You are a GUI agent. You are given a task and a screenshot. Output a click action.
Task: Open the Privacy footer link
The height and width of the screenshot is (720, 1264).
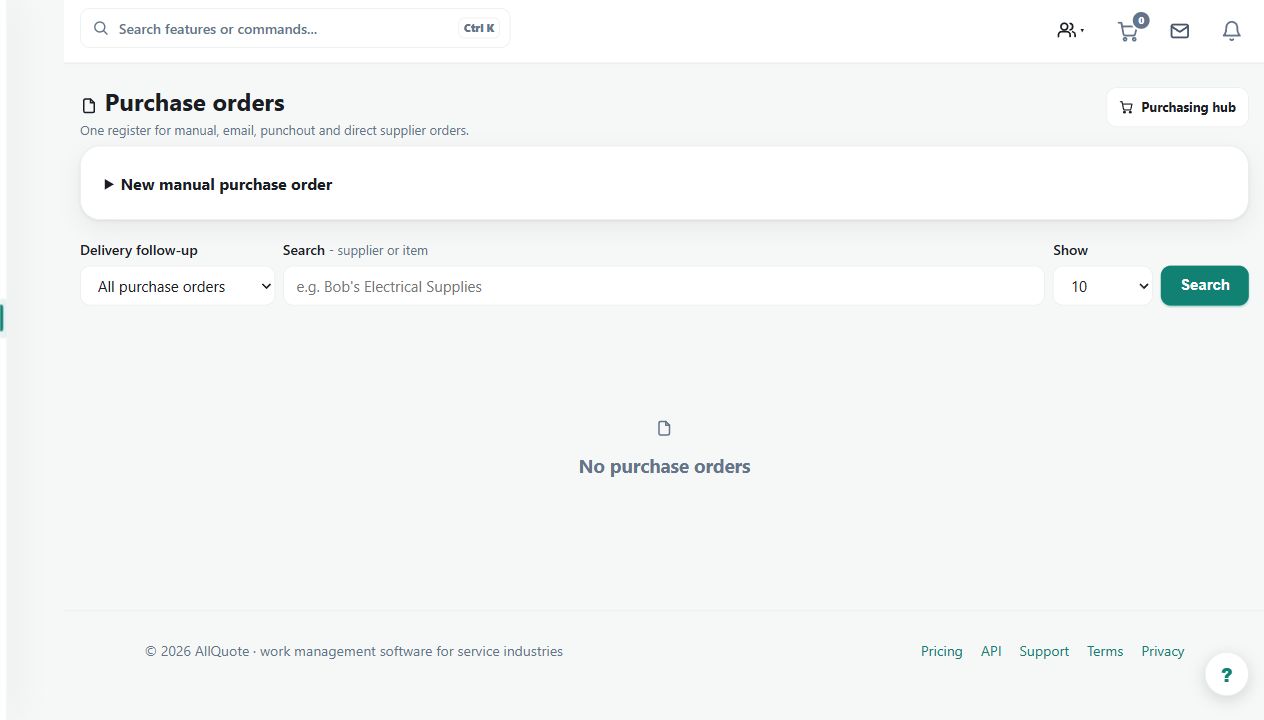click(1163, 651)
